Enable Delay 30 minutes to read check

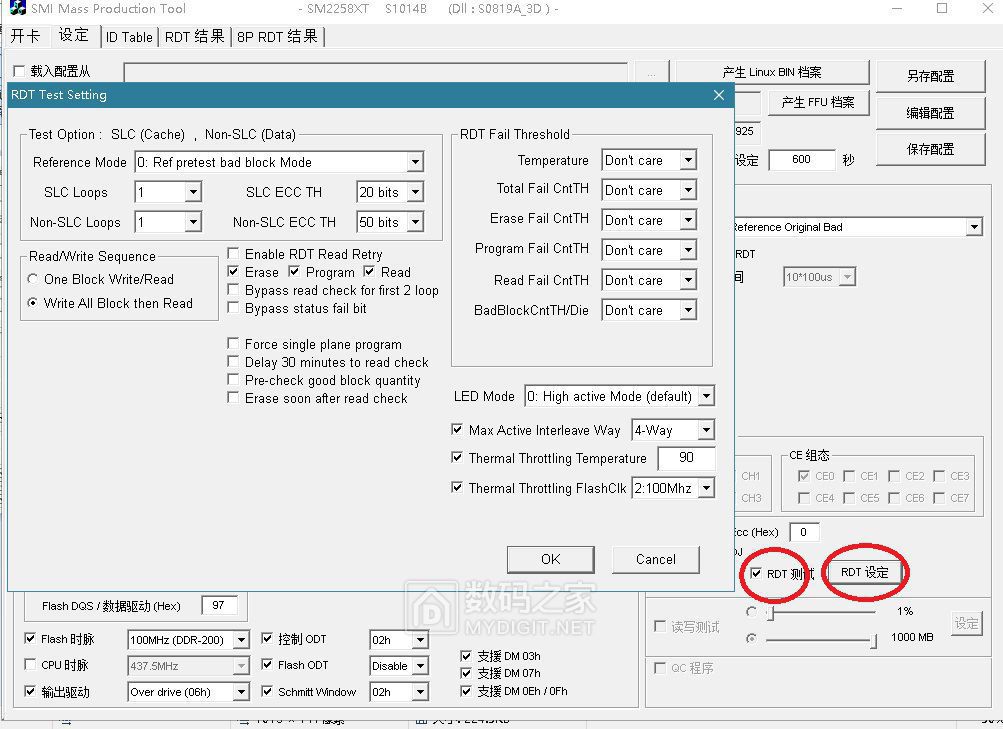click(233, 361)
